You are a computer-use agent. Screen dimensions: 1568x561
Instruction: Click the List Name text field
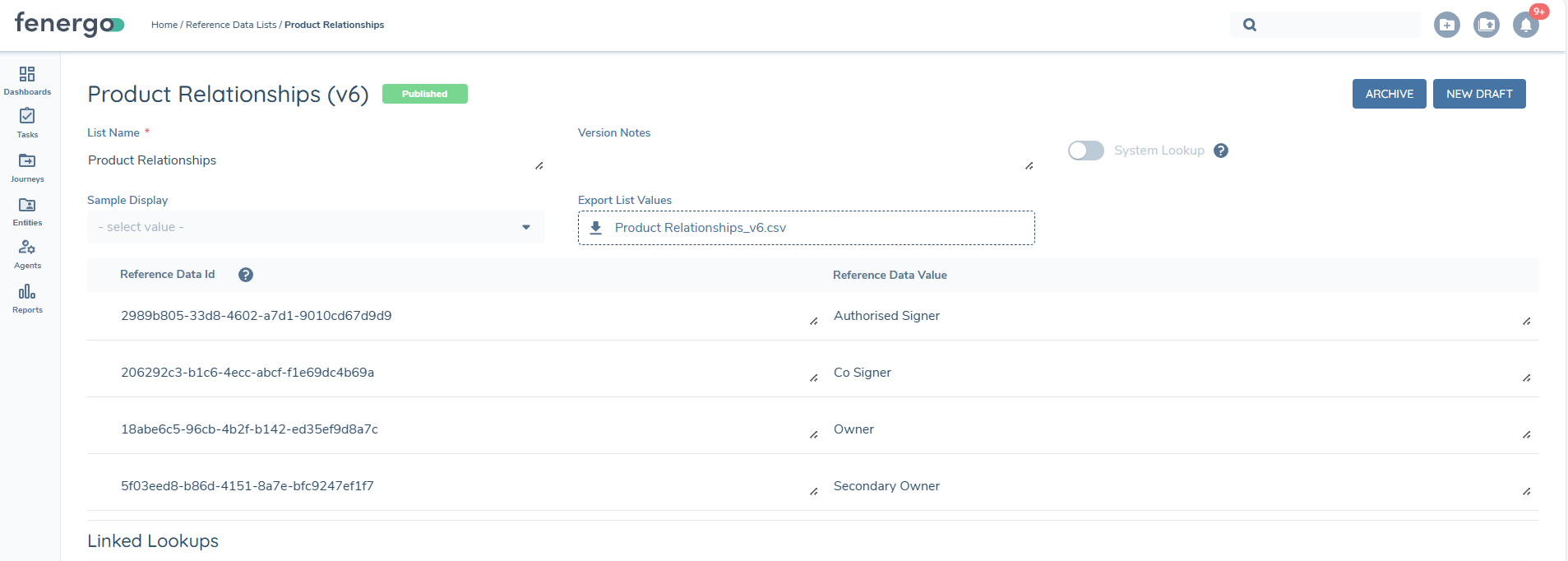click(316, 160)
